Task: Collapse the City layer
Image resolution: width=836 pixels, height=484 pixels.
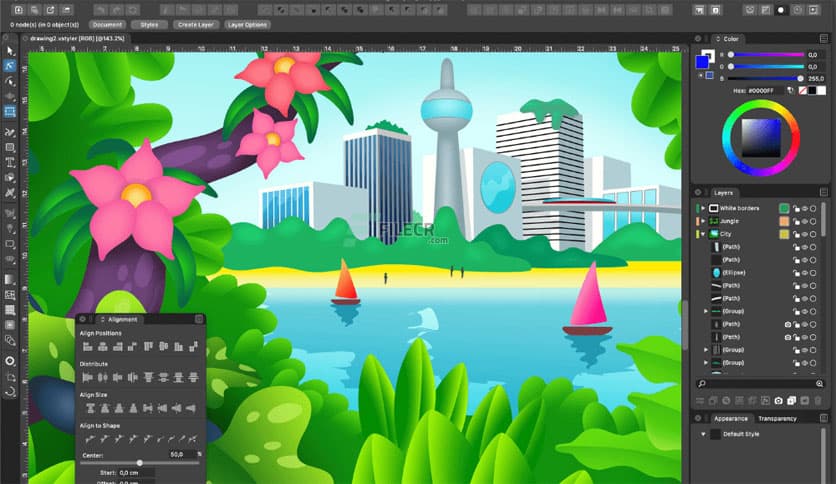Action: click(703, 234)
